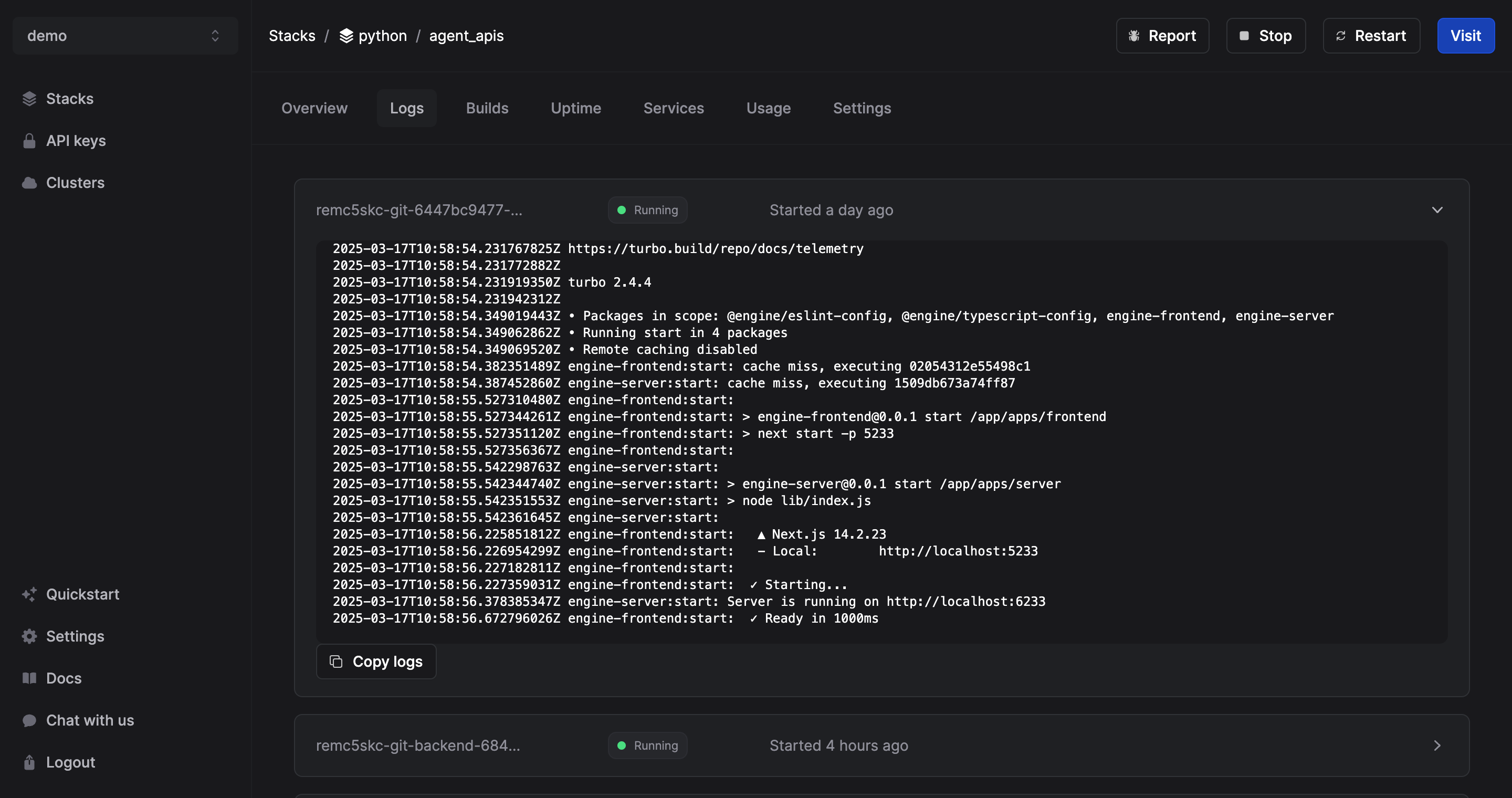Click the Quickstart sparkle icon

29,594
